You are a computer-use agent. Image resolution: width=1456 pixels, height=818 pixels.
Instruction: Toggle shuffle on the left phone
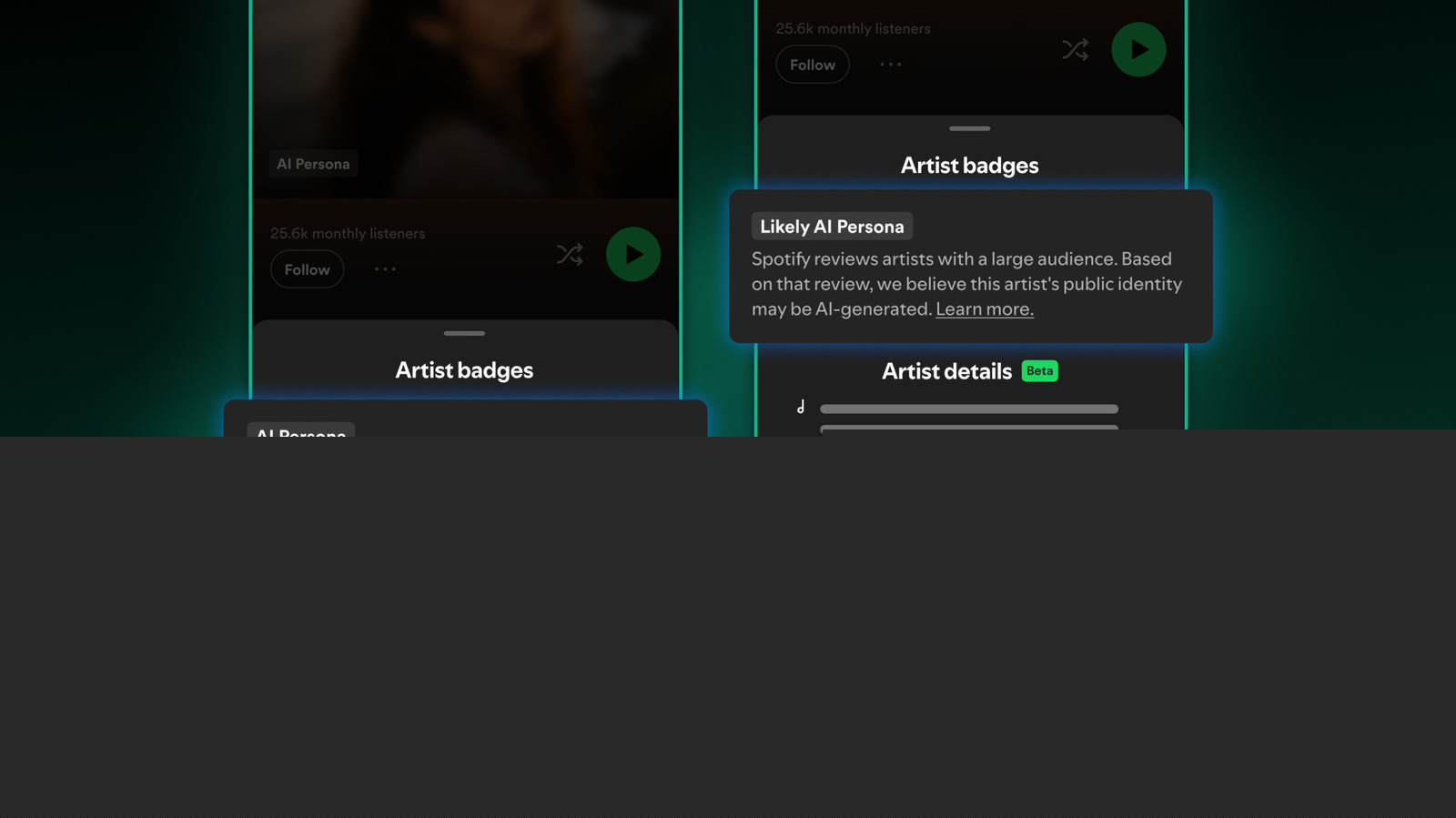click(x=570, y=255)
